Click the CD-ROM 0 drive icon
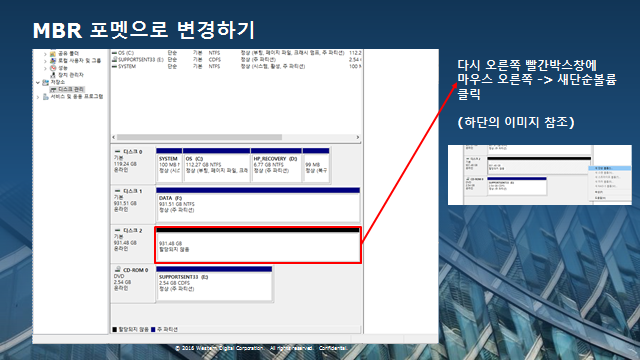This screenshot has width=640, height=360. [x=118, y=269]
